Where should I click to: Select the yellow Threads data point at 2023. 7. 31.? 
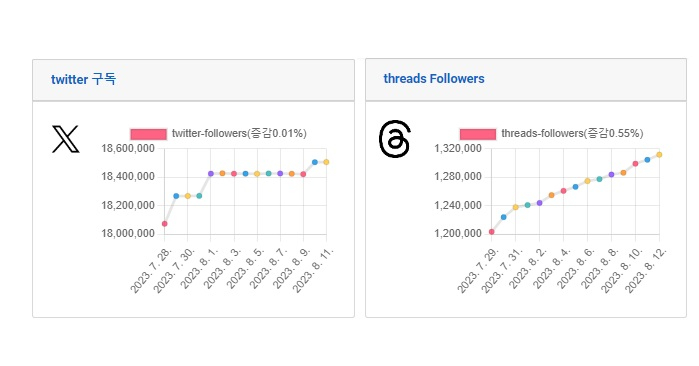(x=516, y=207)
